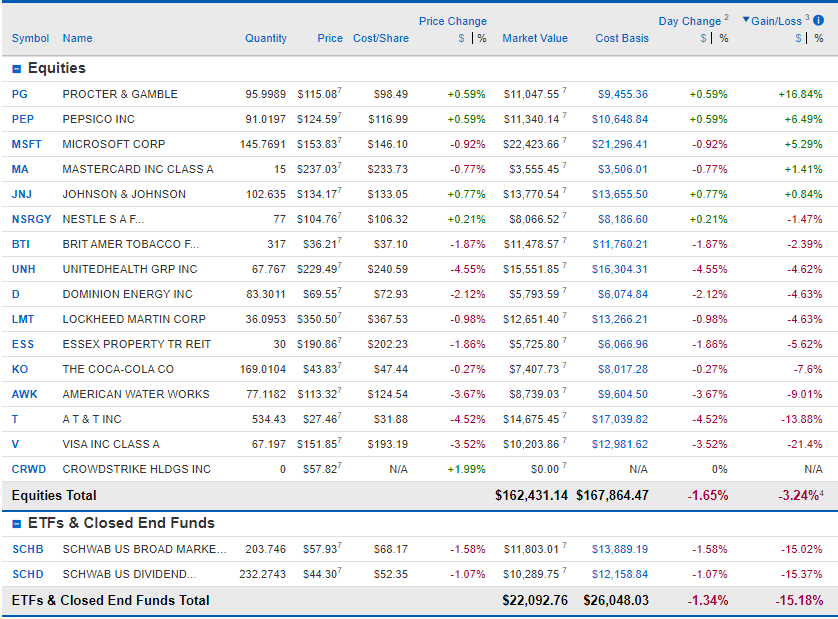Image resolution: width=838 pixels, height=619 pixels.
Task: View cost basis $13,266.21 for Lockheed Martin
Action: tap(620, 319)
